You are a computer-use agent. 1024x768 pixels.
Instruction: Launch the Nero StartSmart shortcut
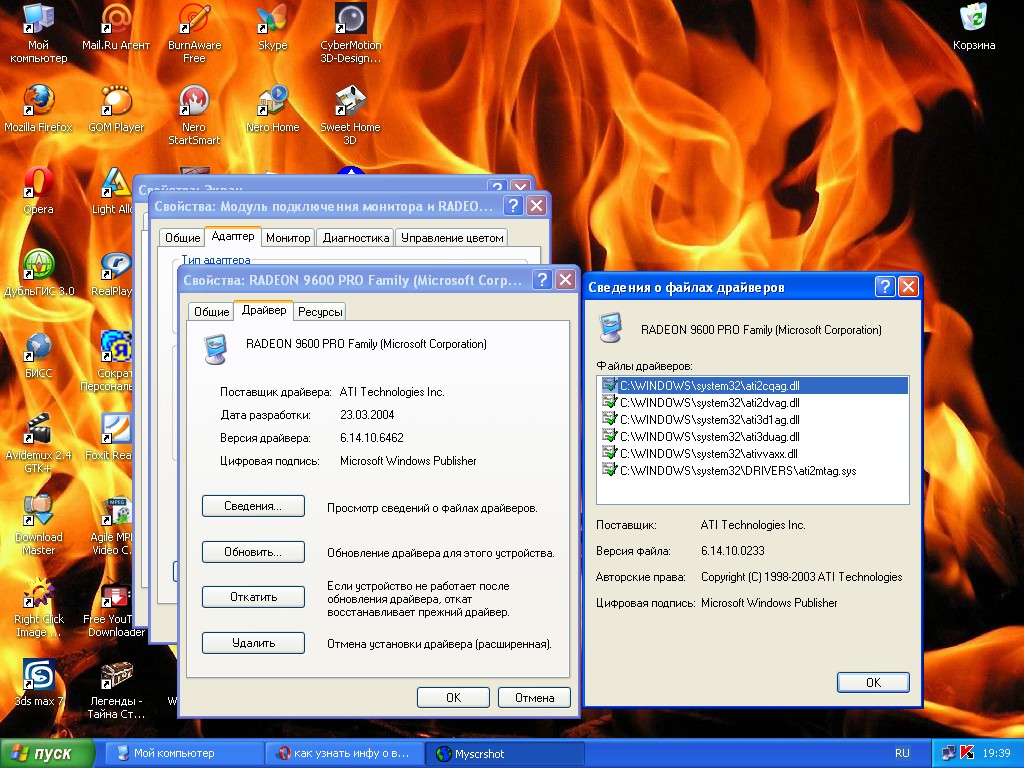coord(194,115)
